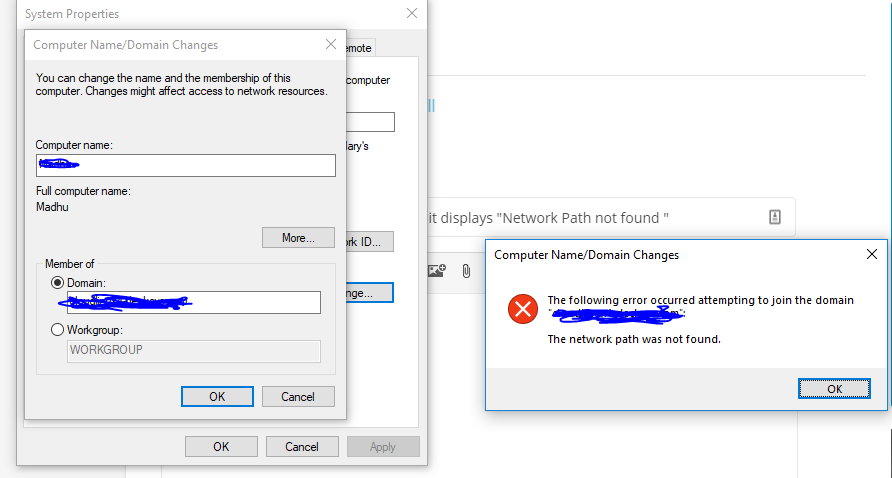Cancel the Computer Name/Domain Changes dialog

click(x=298, y=397)
